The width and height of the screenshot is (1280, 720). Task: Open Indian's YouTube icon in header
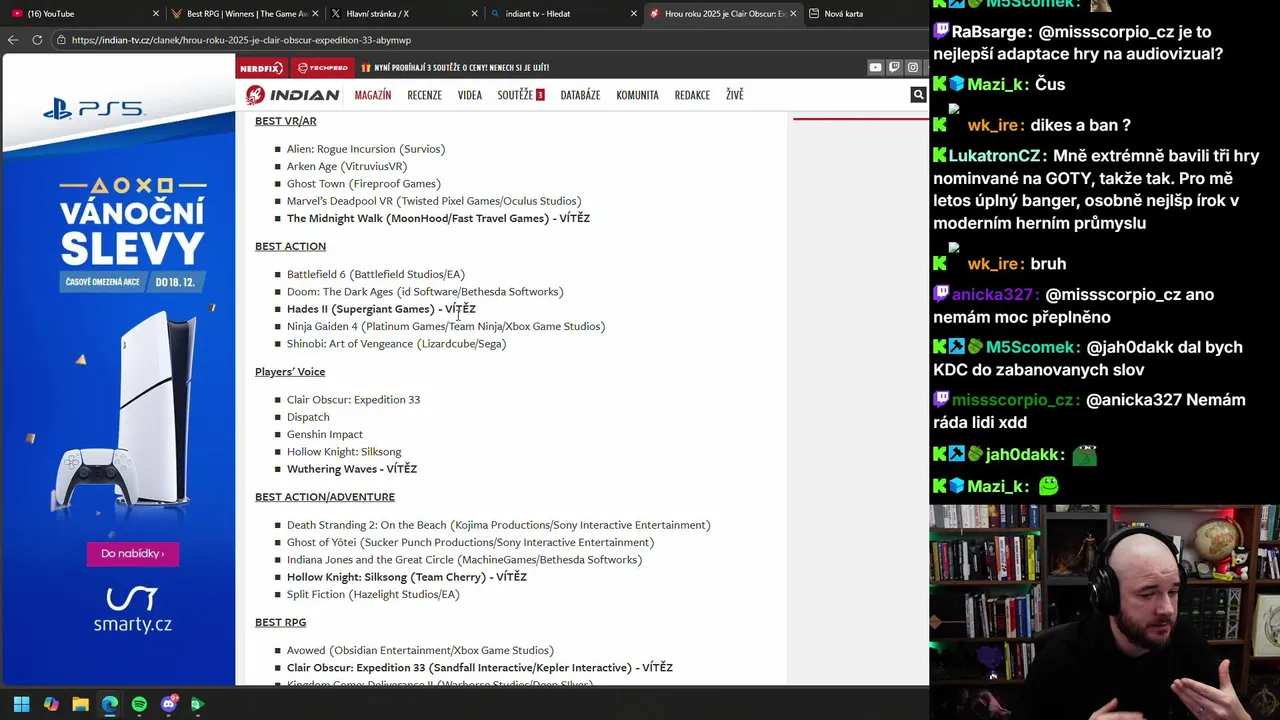coord(875,68)
